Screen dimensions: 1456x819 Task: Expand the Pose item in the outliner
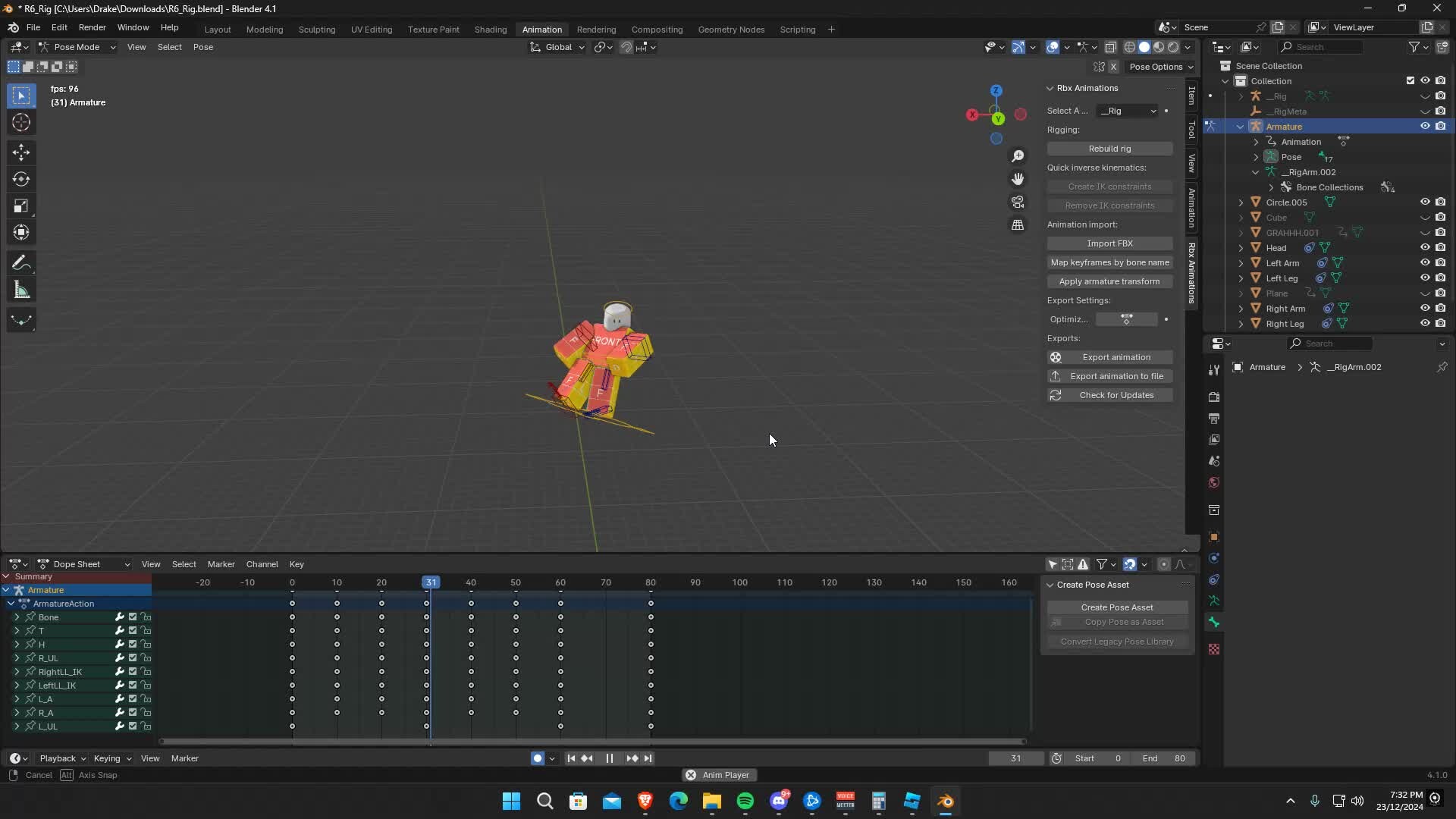pyautogui.click(x=1257, y=156)
